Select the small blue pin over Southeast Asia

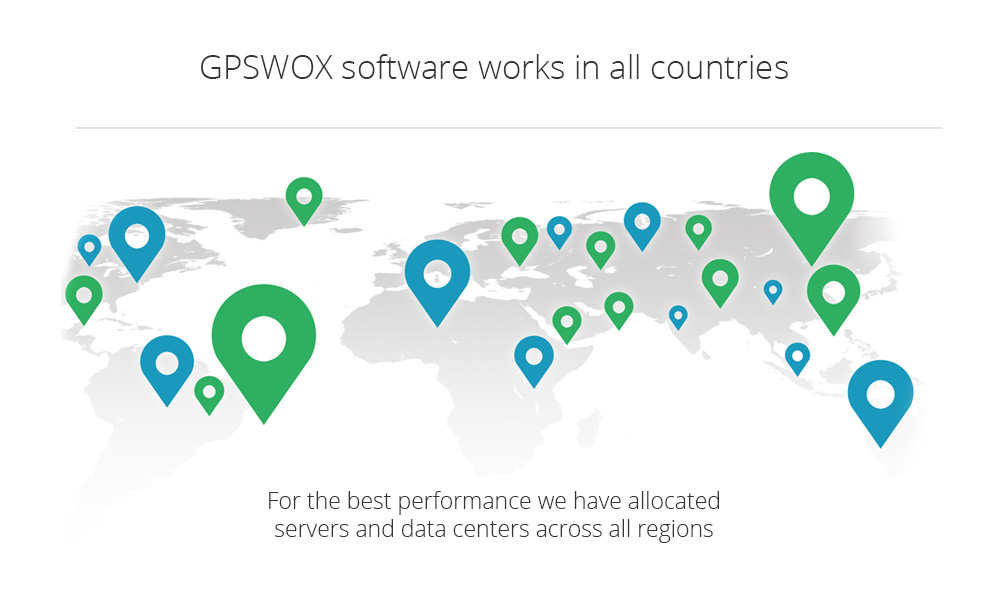coord(797,356)
